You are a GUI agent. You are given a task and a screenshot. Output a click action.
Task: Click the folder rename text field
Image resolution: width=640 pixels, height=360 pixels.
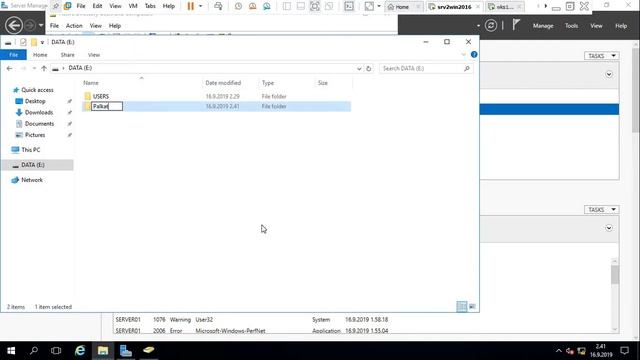(107, 107)
